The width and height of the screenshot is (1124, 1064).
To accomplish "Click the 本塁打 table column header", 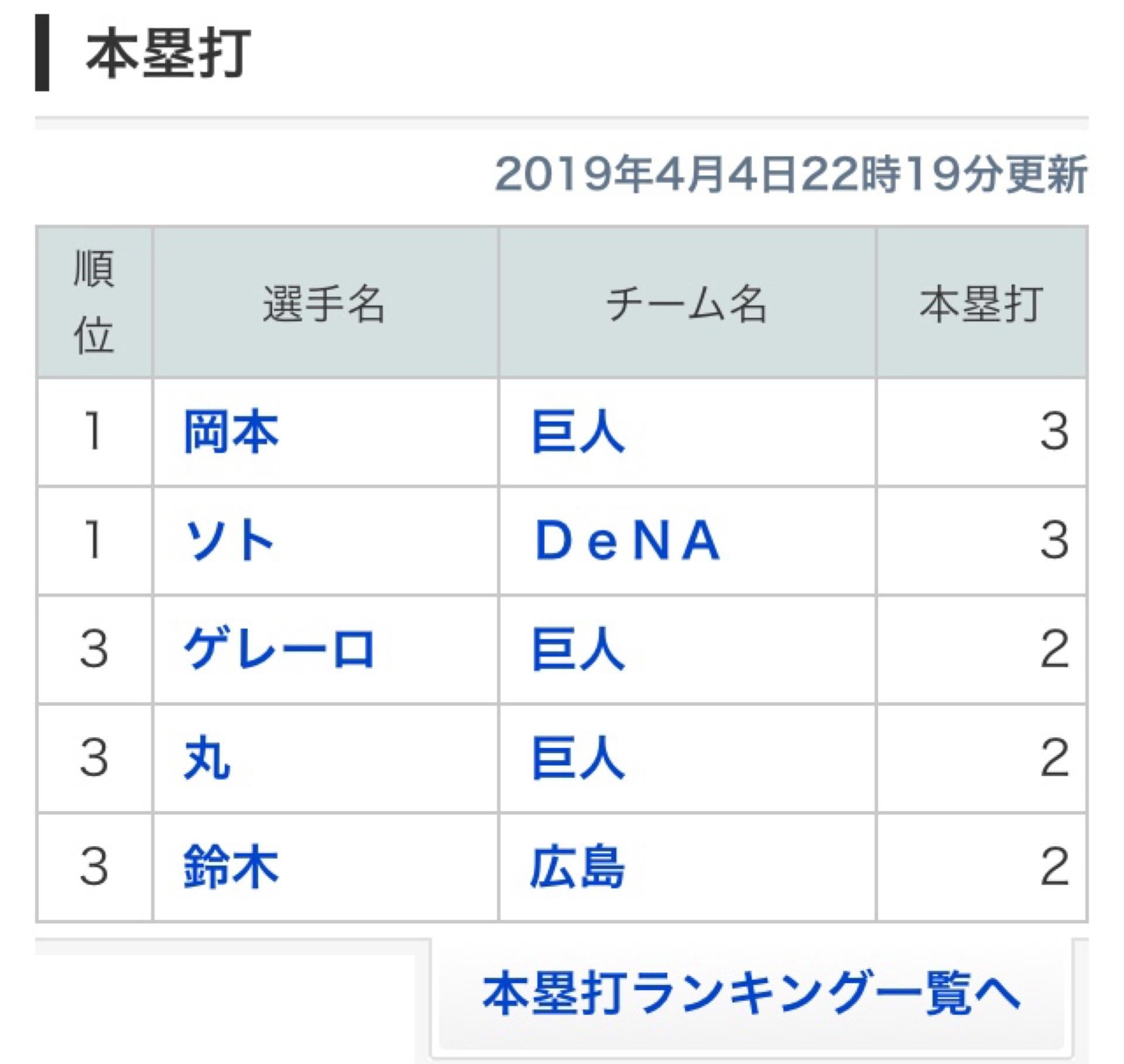I will point(981,304).
